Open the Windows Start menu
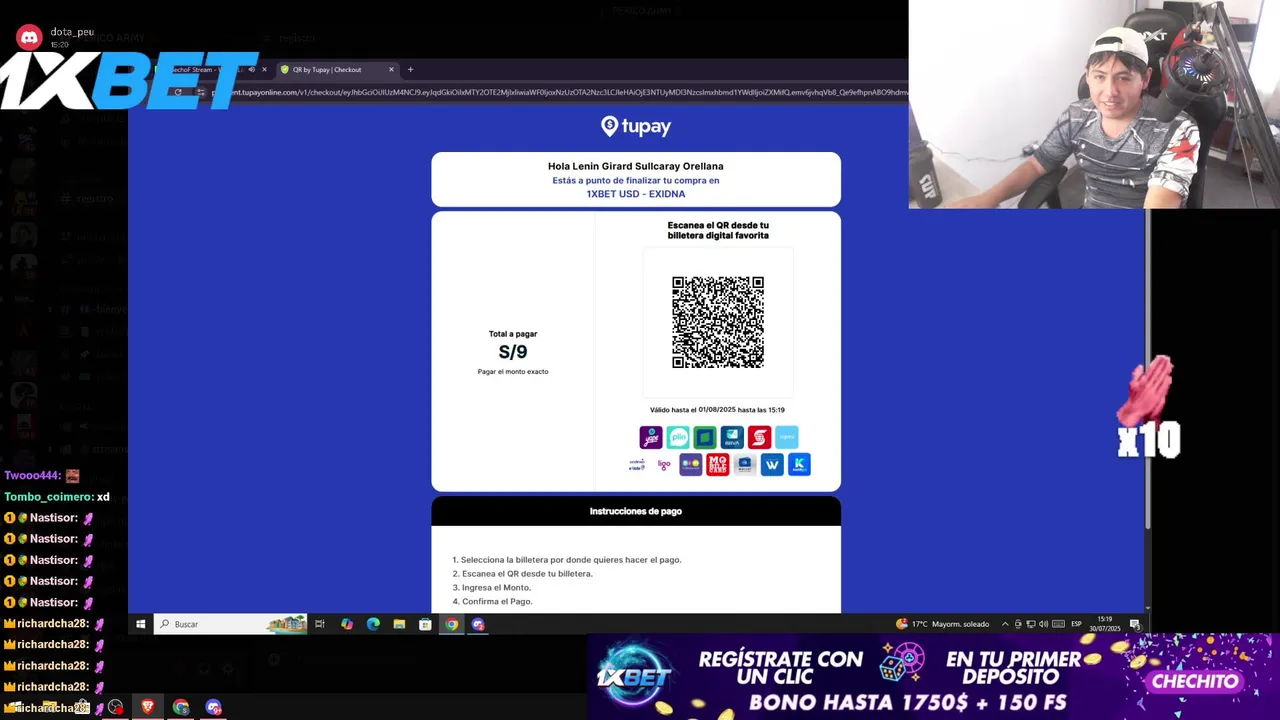The image size is (1280, 720). (x=140, y=624)
